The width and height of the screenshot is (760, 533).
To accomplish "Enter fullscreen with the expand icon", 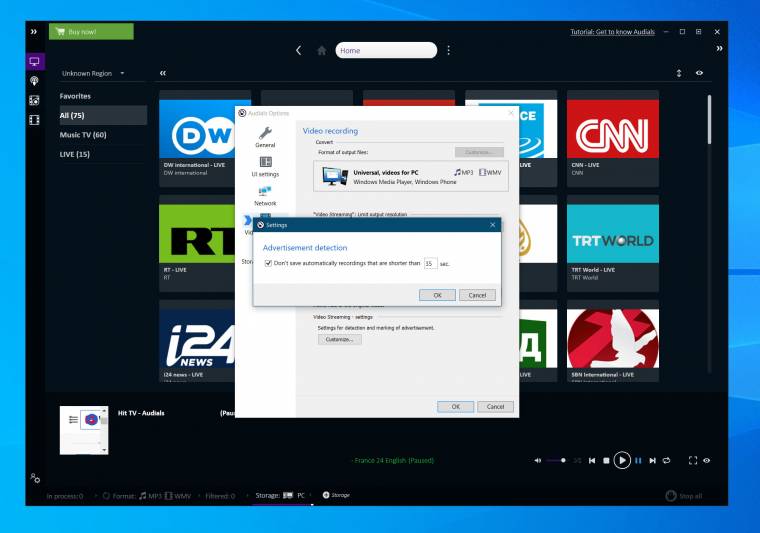I will pos(693,460).
